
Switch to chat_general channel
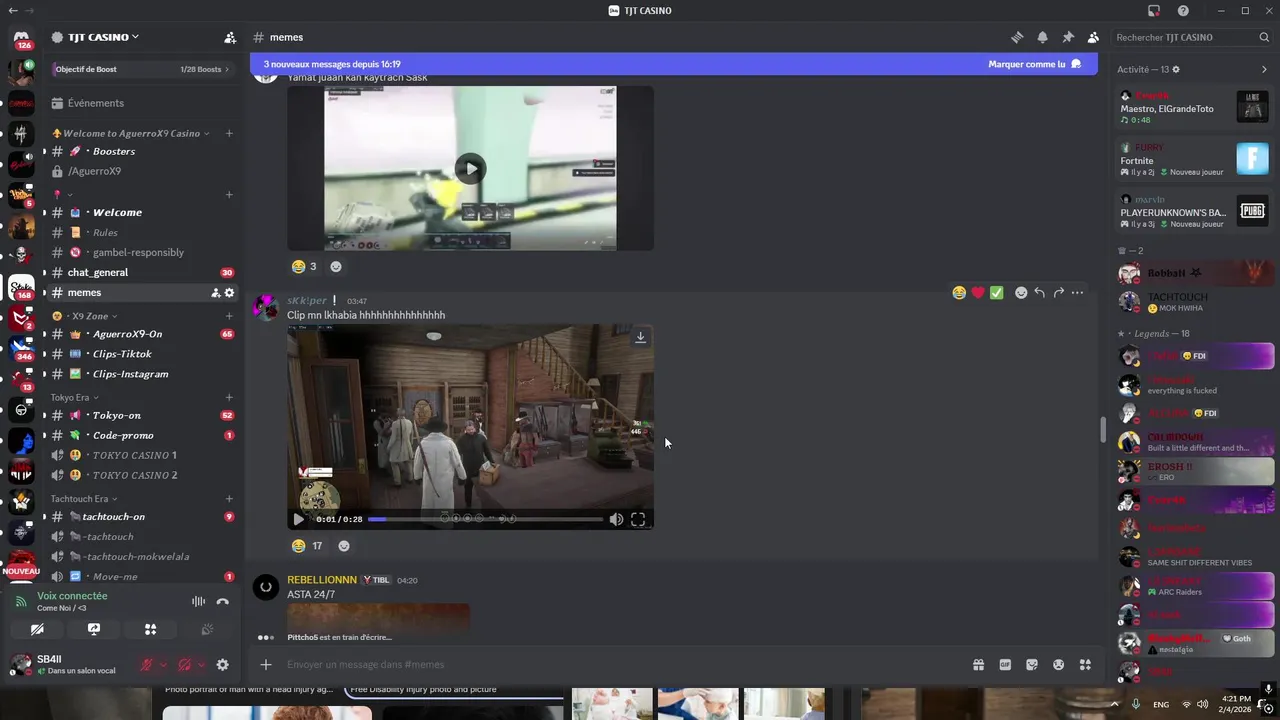[x=144, y=272]
